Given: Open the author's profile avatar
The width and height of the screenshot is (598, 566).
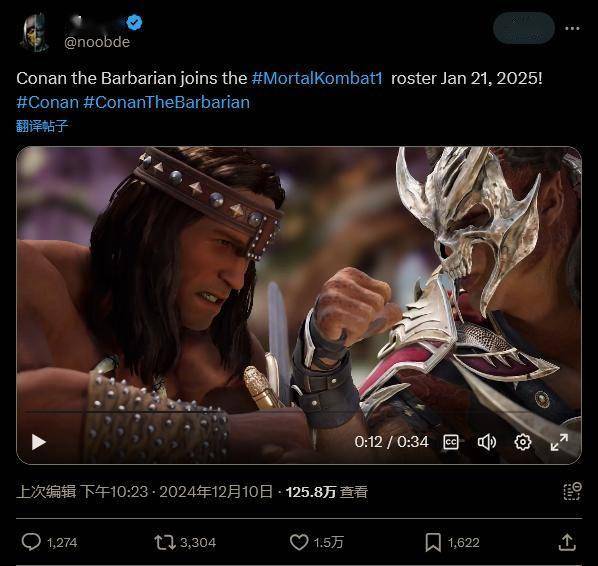Looking at the screenshot, I should point(35,32).
